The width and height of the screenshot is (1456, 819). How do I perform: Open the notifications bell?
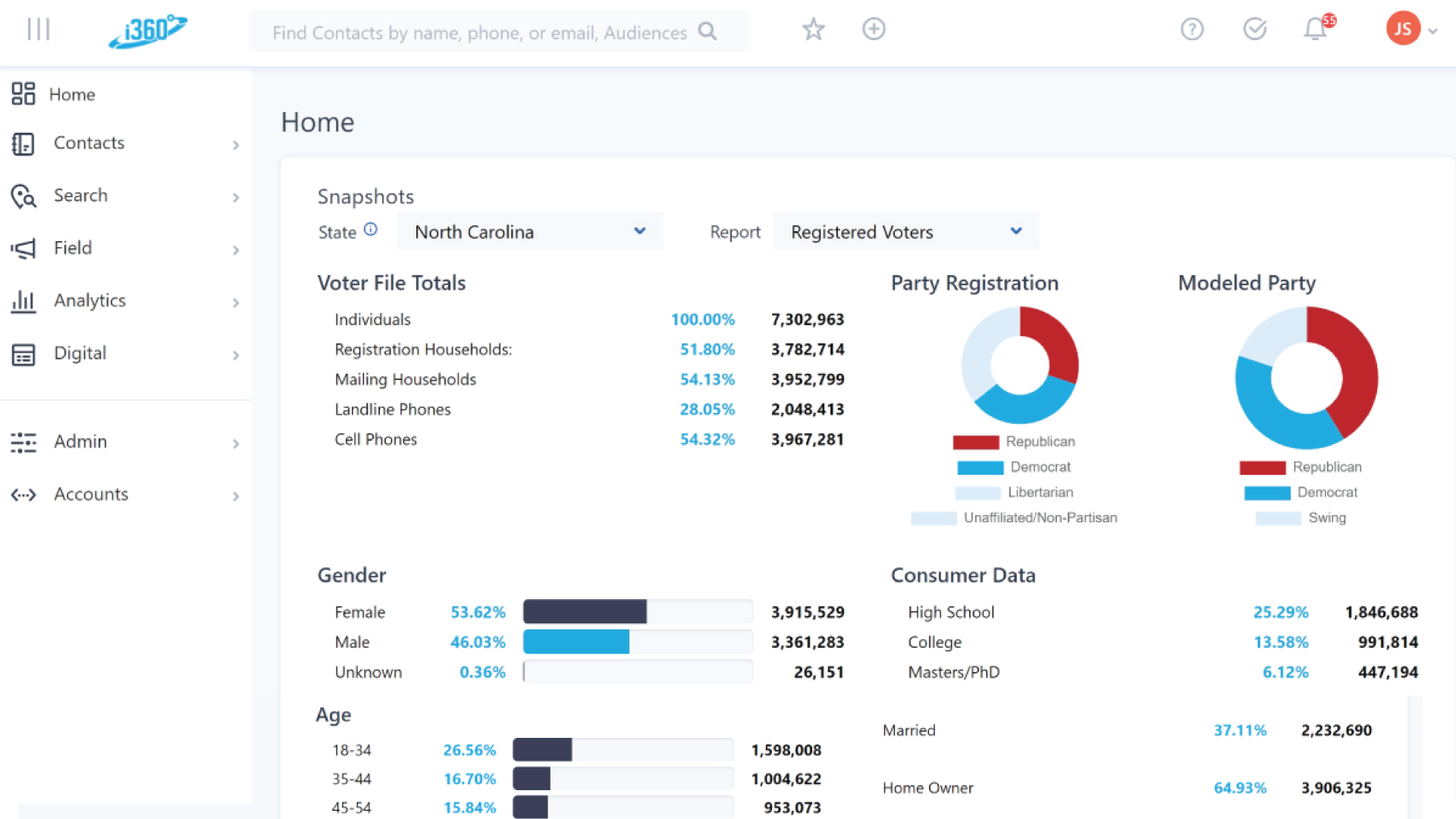(1316, 30)
